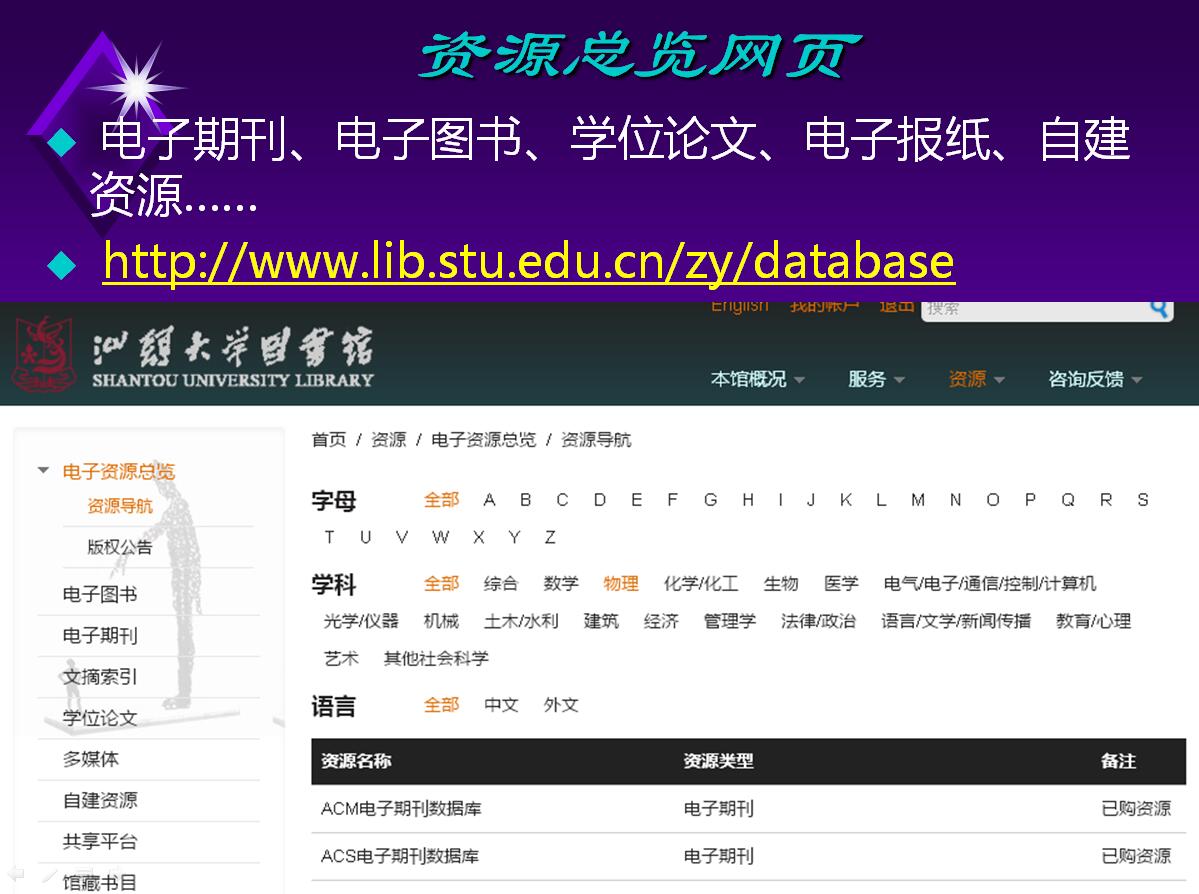Image resolution: width=1199 pixels, height=894 pixels.
Task: Click the Shantou University Library logo
Action: pos(193,356)
